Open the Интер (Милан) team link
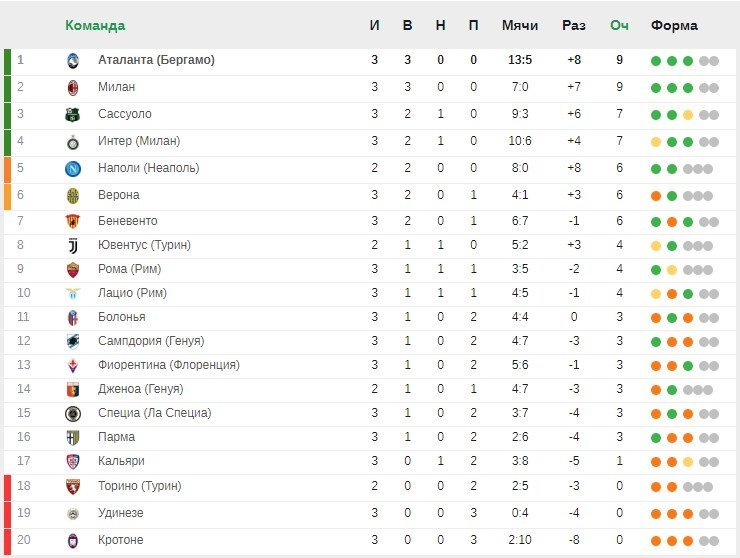The width and height of the screenshot is (740, 558). point(139,141)
